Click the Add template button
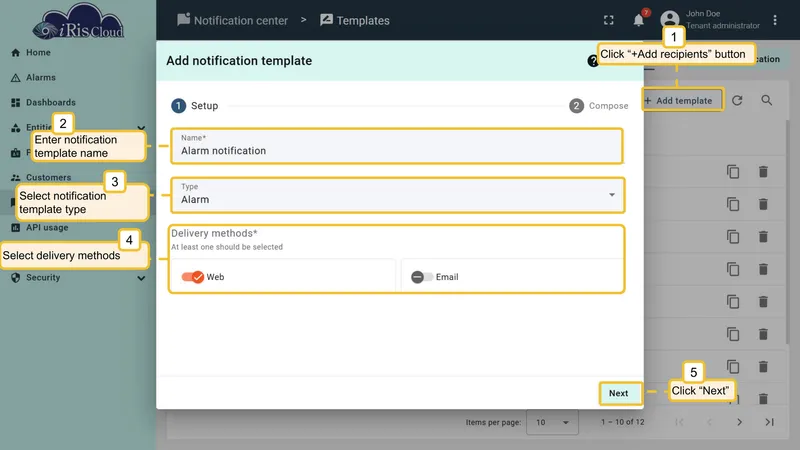Viewport: 800px width, 450px height. (x=683, y=101)
